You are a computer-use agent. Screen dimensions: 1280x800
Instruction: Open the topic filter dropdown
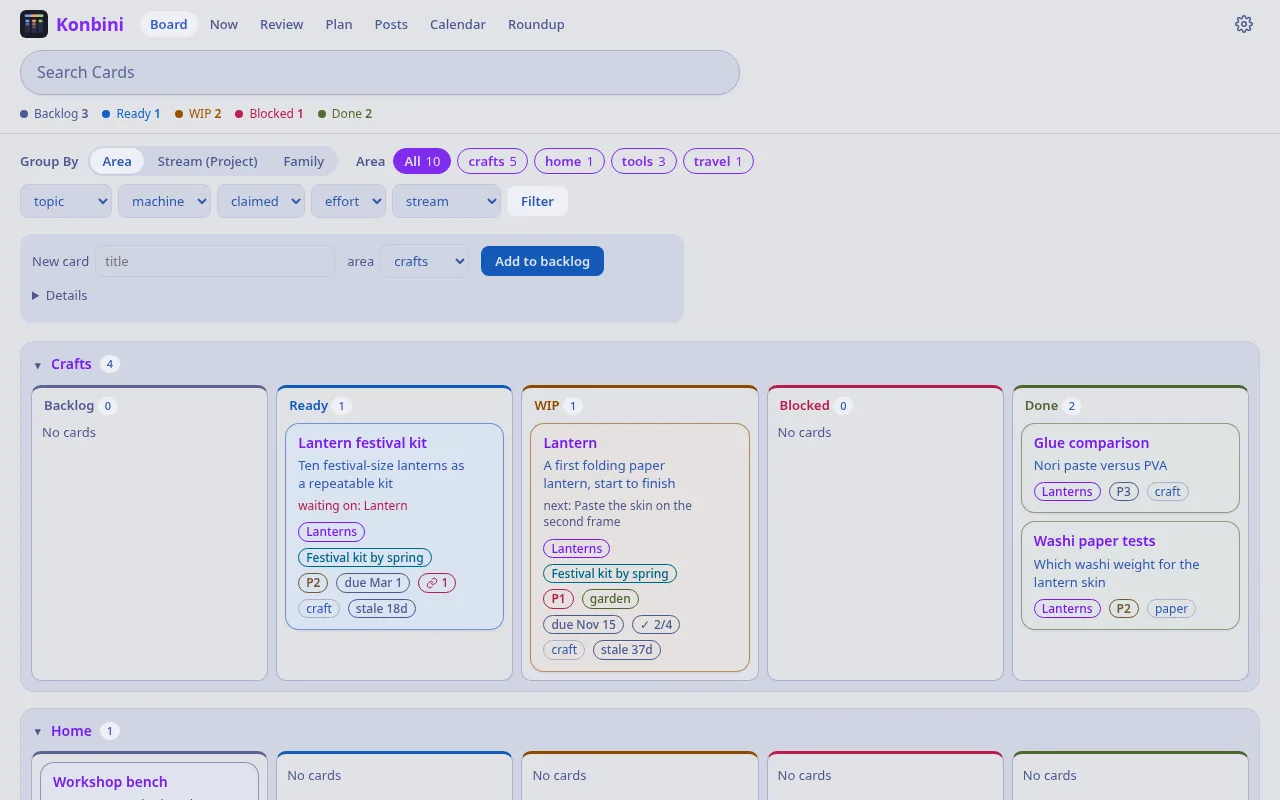click(66, 201)
